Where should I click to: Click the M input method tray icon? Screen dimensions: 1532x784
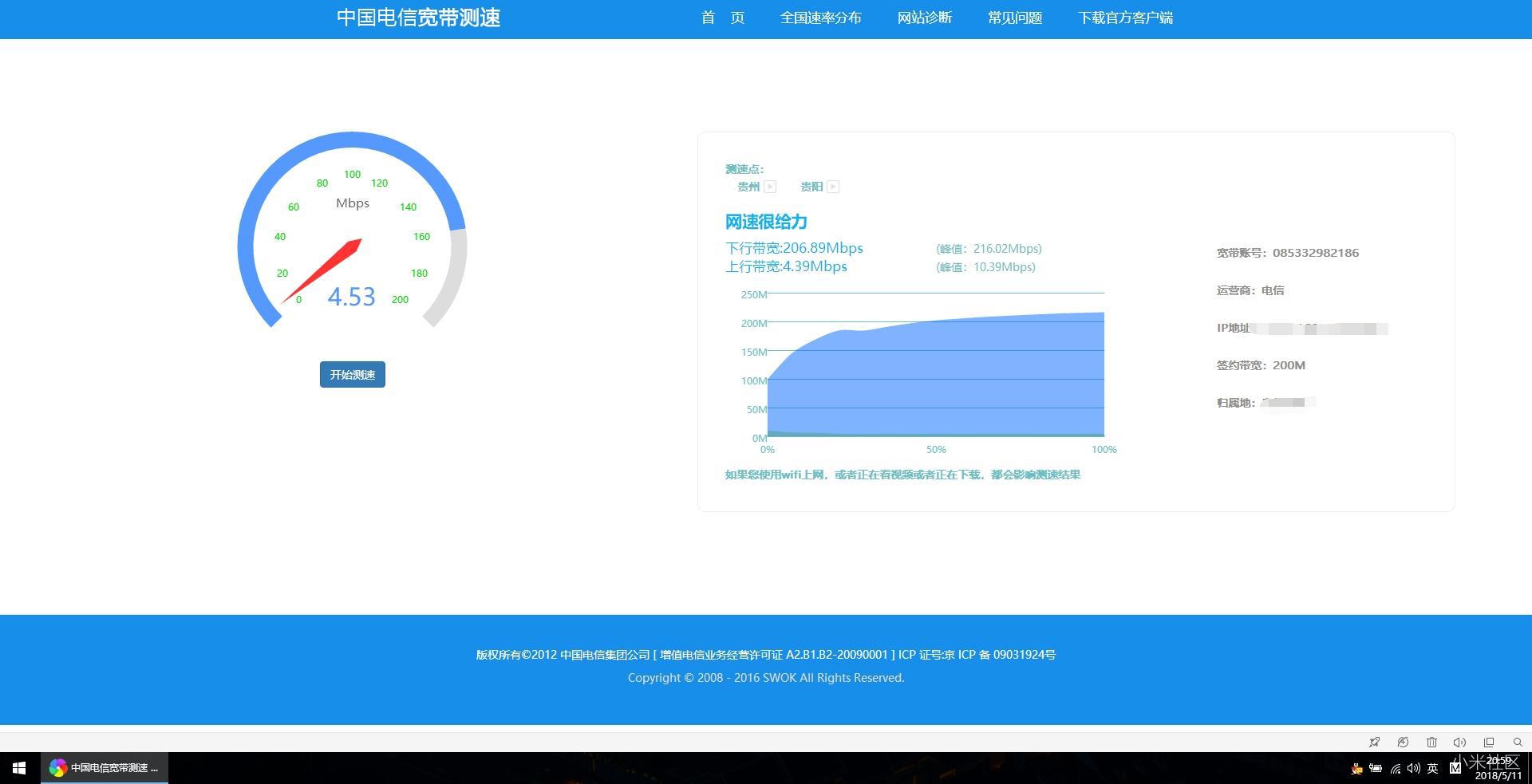tap(1455, 768)
